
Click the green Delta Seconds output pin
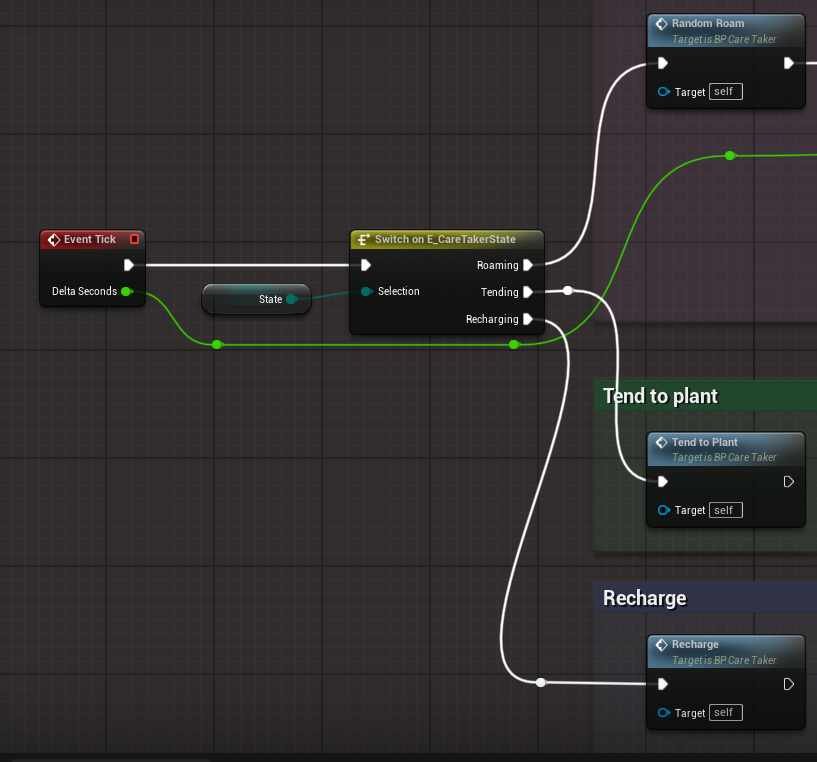126,291
